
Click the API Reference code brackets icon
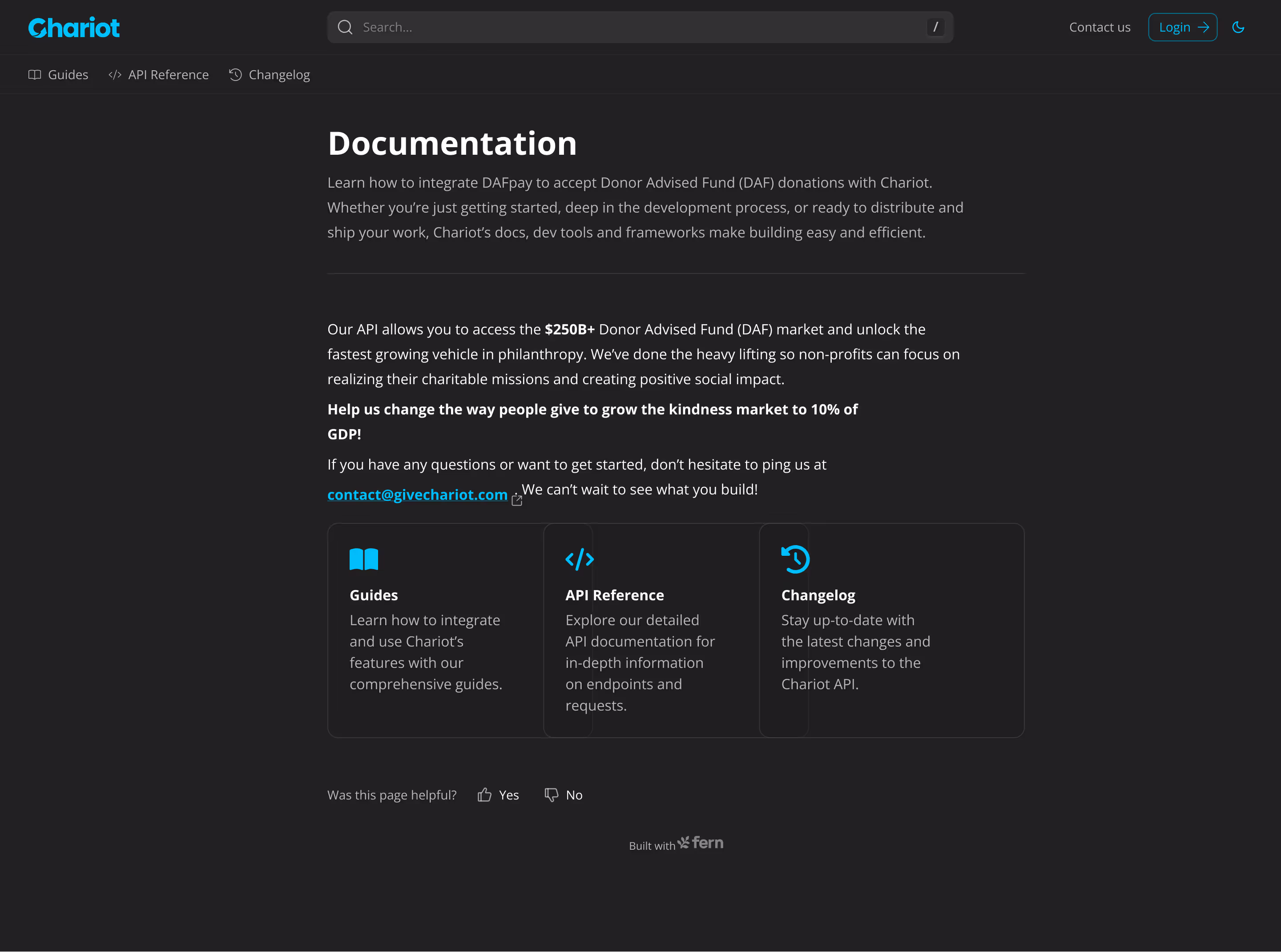click(x=580, y=559)
